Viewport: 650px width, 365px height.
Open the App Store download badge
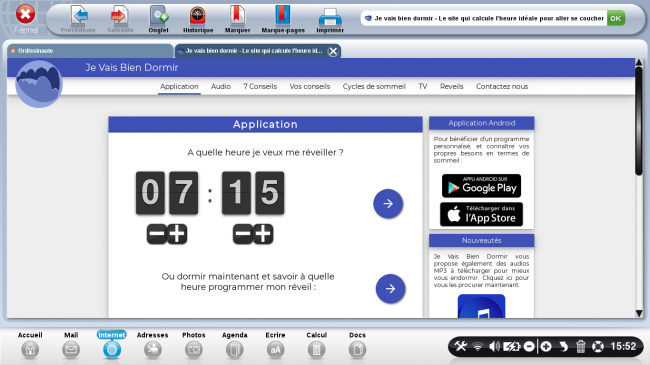pyautogui.click(x=481, y=214)
